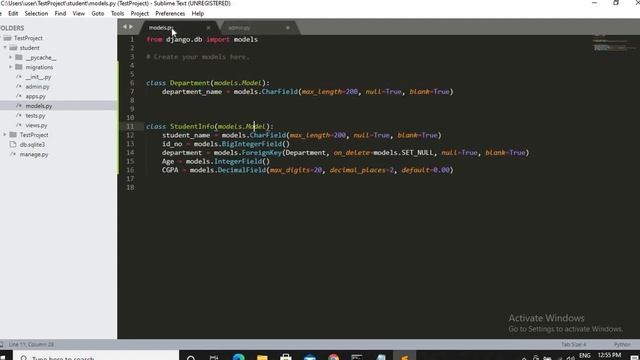This screenshot has width=640, height=360.
Task: Open the Find menu
Action: 60,13
